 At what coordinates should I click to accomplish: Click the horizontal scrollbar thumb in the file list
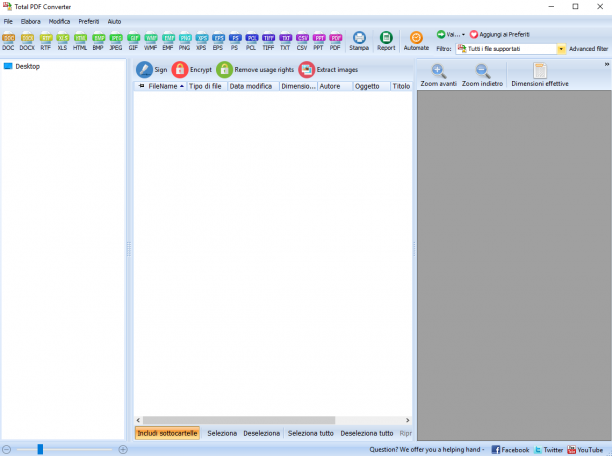coord(239,420)
